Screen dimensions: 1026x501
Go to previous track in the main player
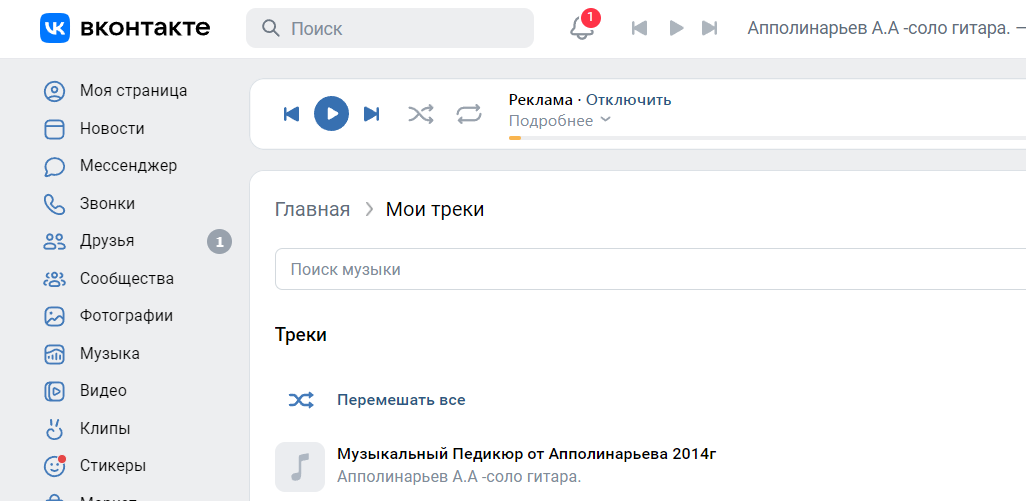coord(291,114)
